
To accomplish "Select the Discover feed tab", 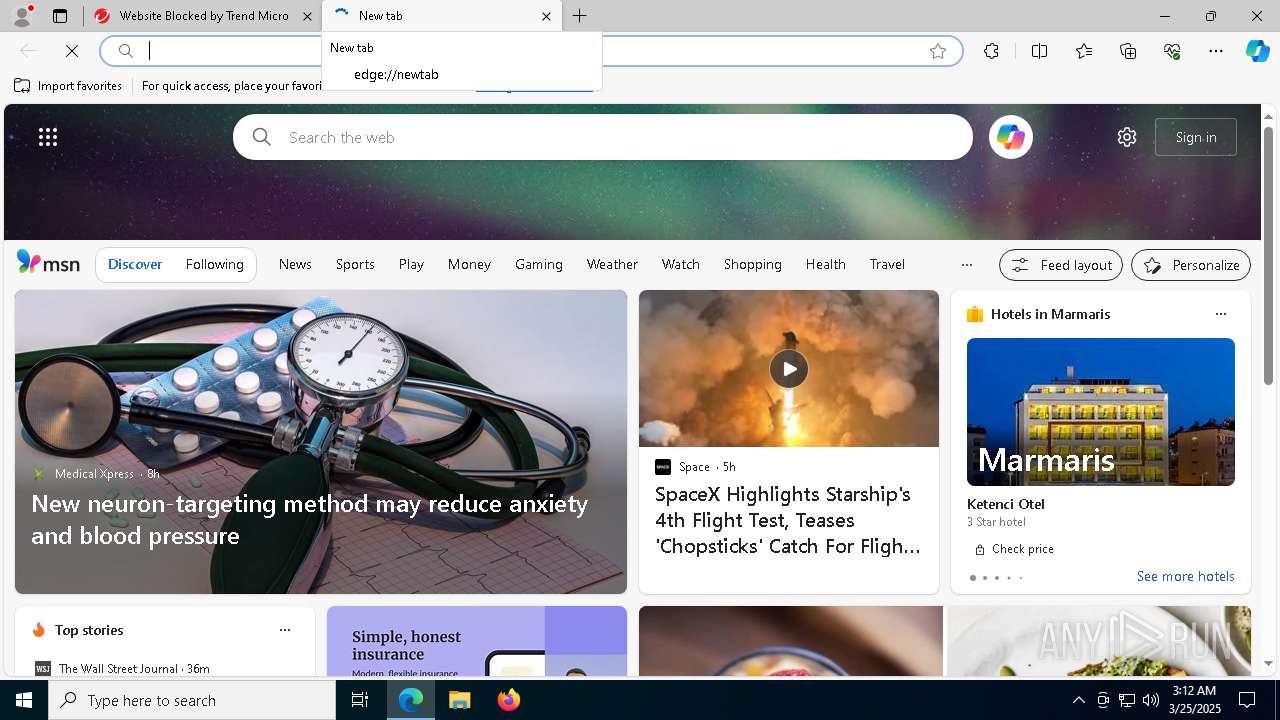I will pos(135,264).
